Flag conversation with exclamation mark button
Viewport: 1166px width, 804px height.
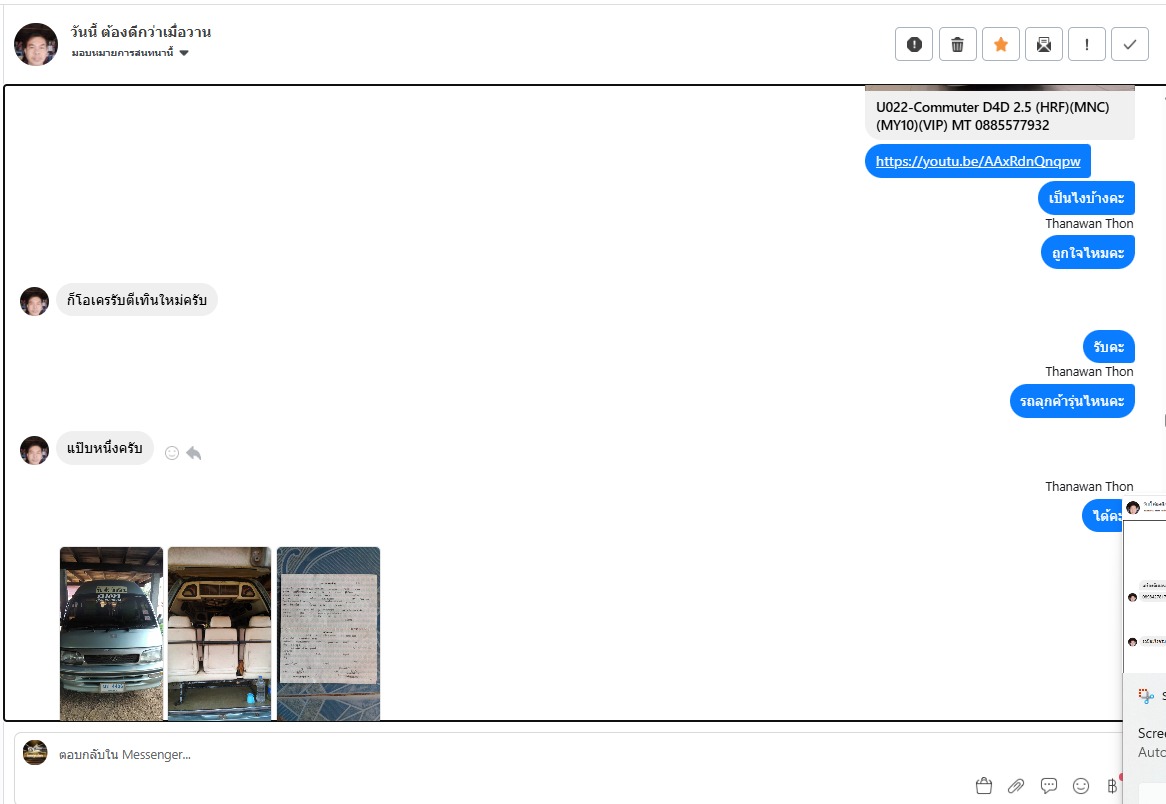click(x=1087, y=45)
